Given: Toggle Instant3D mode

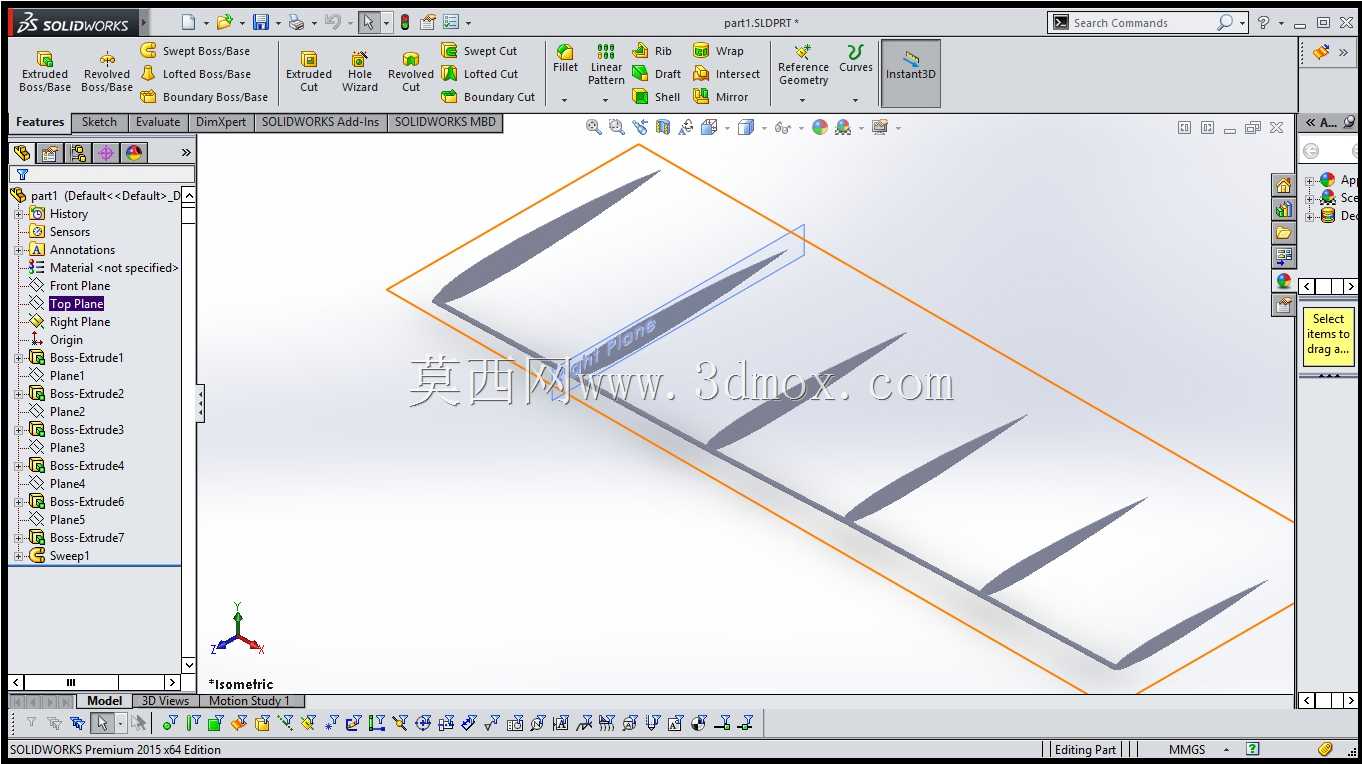Looking at the screenshot, I should point(911,73).
